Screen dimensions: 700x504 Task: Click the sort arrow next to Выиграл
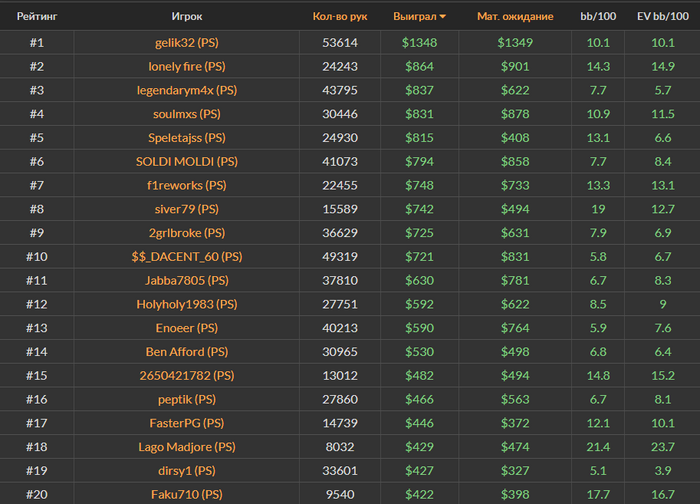point(442,17)
